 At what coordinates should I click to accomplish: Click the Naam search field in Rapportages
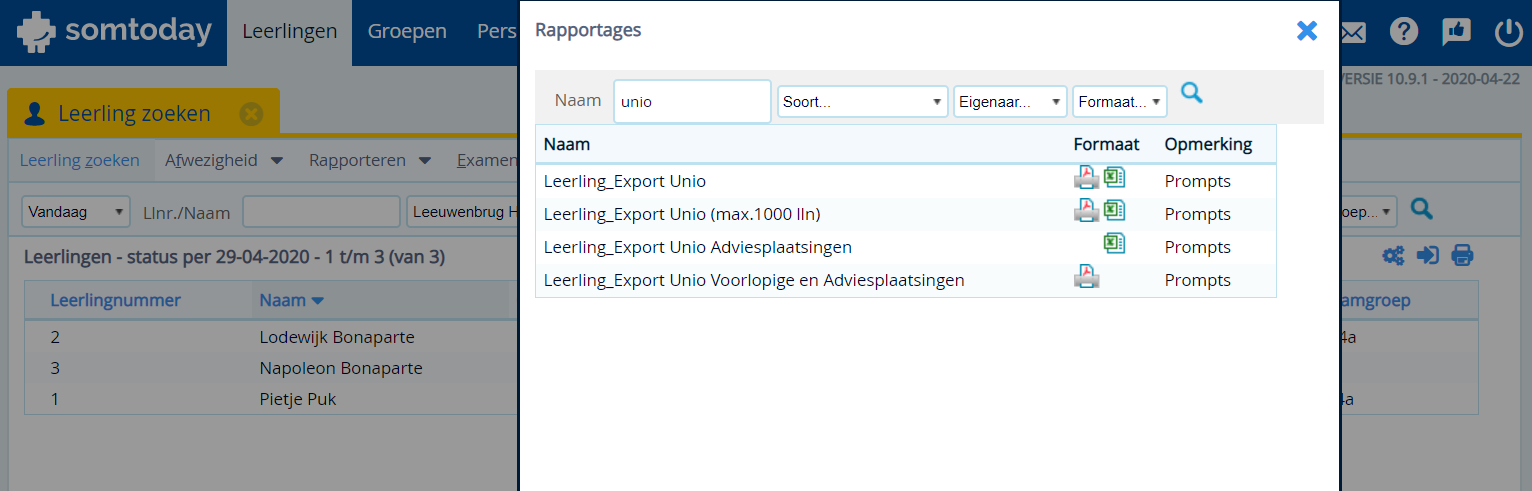pos(692,101)
